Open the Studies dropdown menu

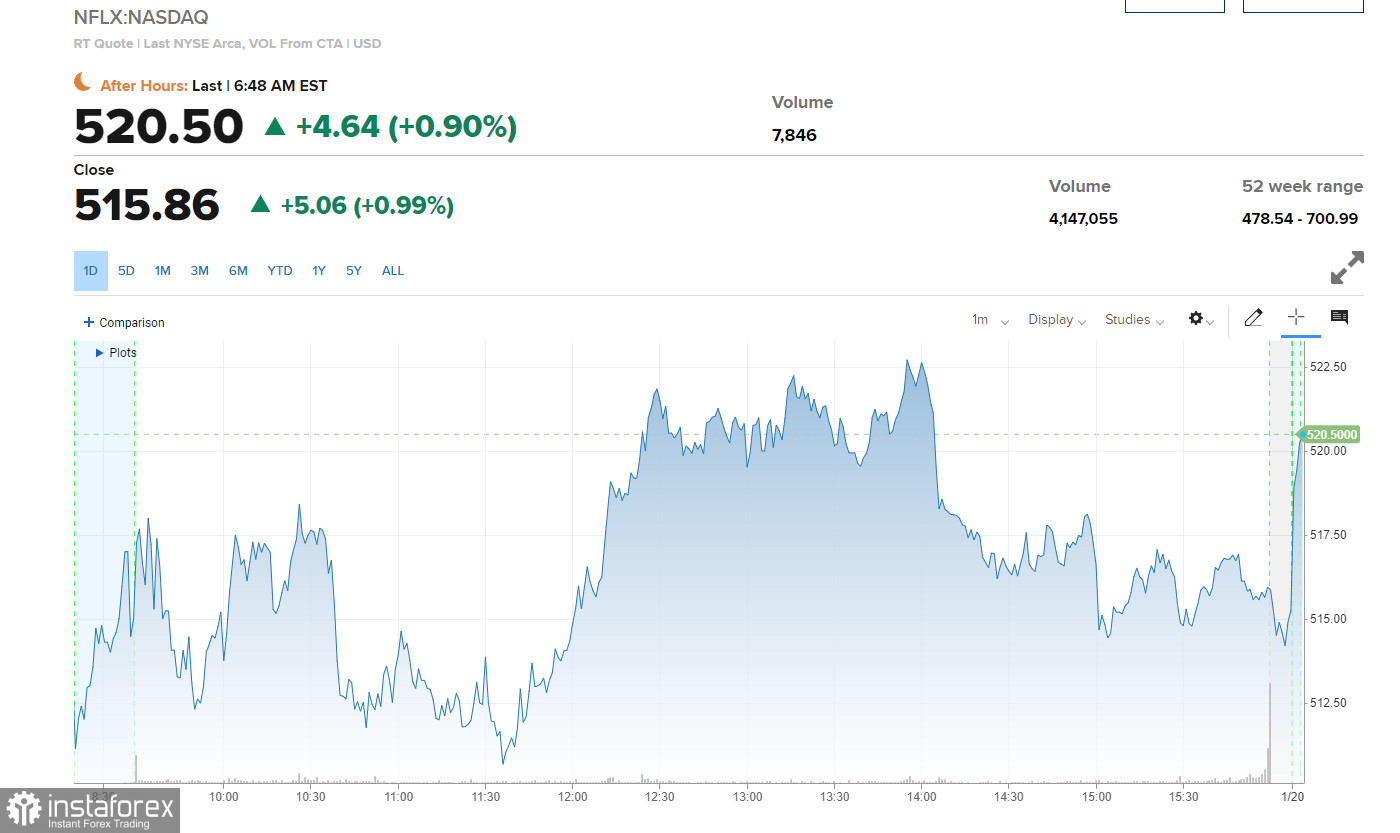click(x=1134, y=320)
